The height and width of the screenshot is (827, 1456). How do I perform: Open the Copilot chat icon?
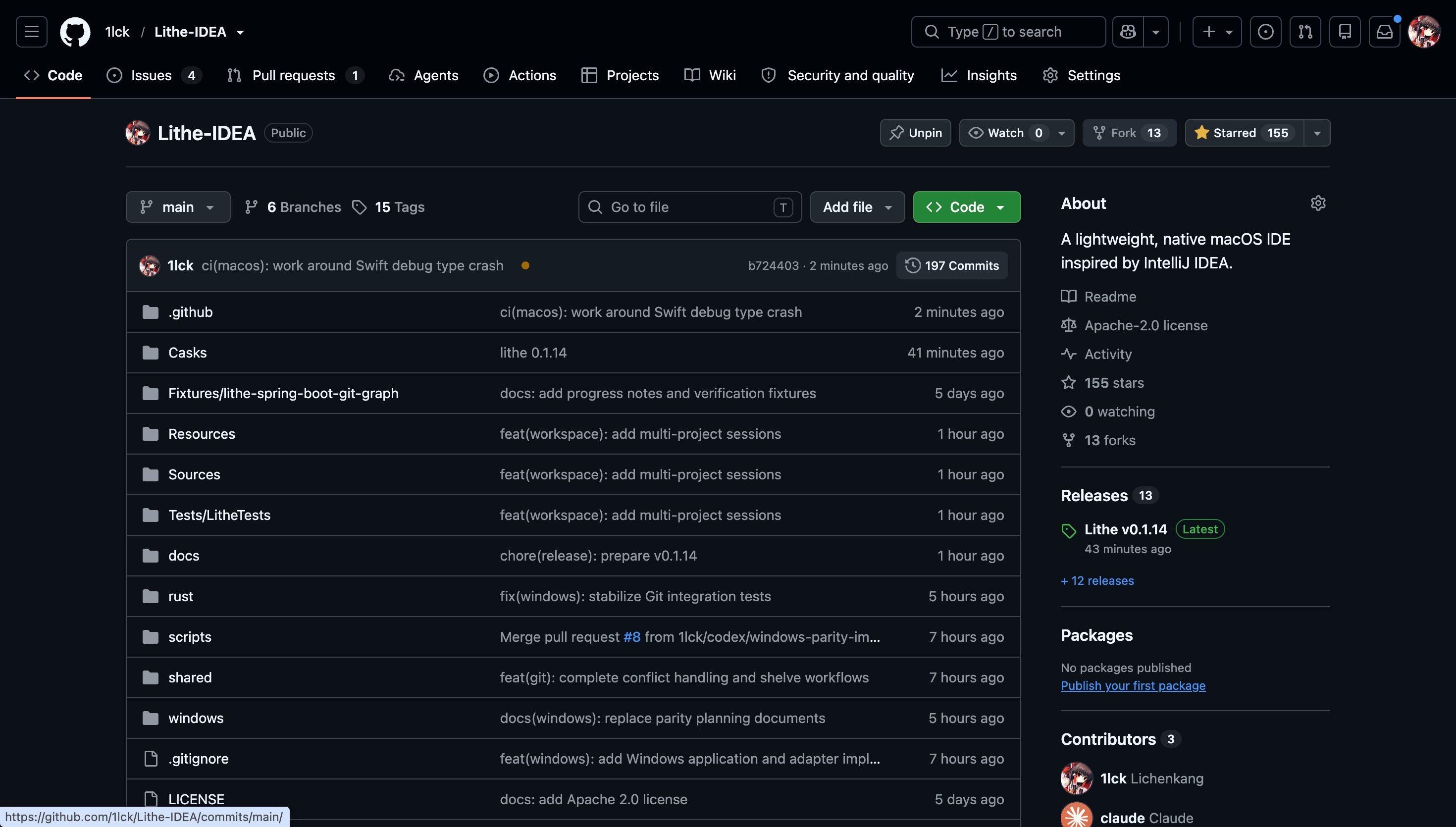click(1128, 32)
